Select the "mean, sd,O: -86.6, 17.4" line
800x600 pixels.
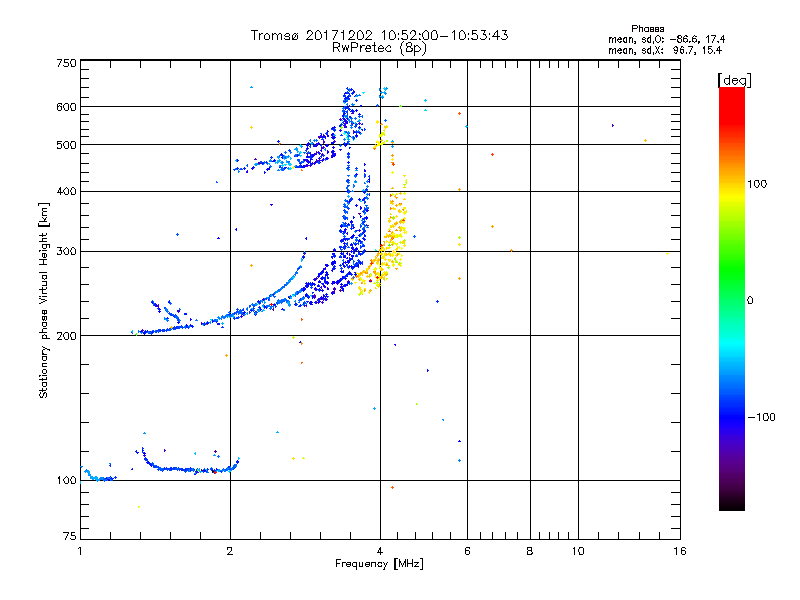(x=666, y=39)
